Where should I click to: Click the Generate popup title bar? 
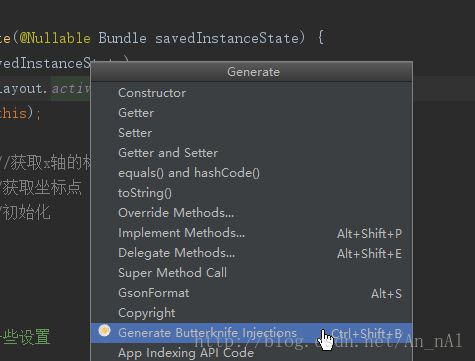(x=252, y=72)
